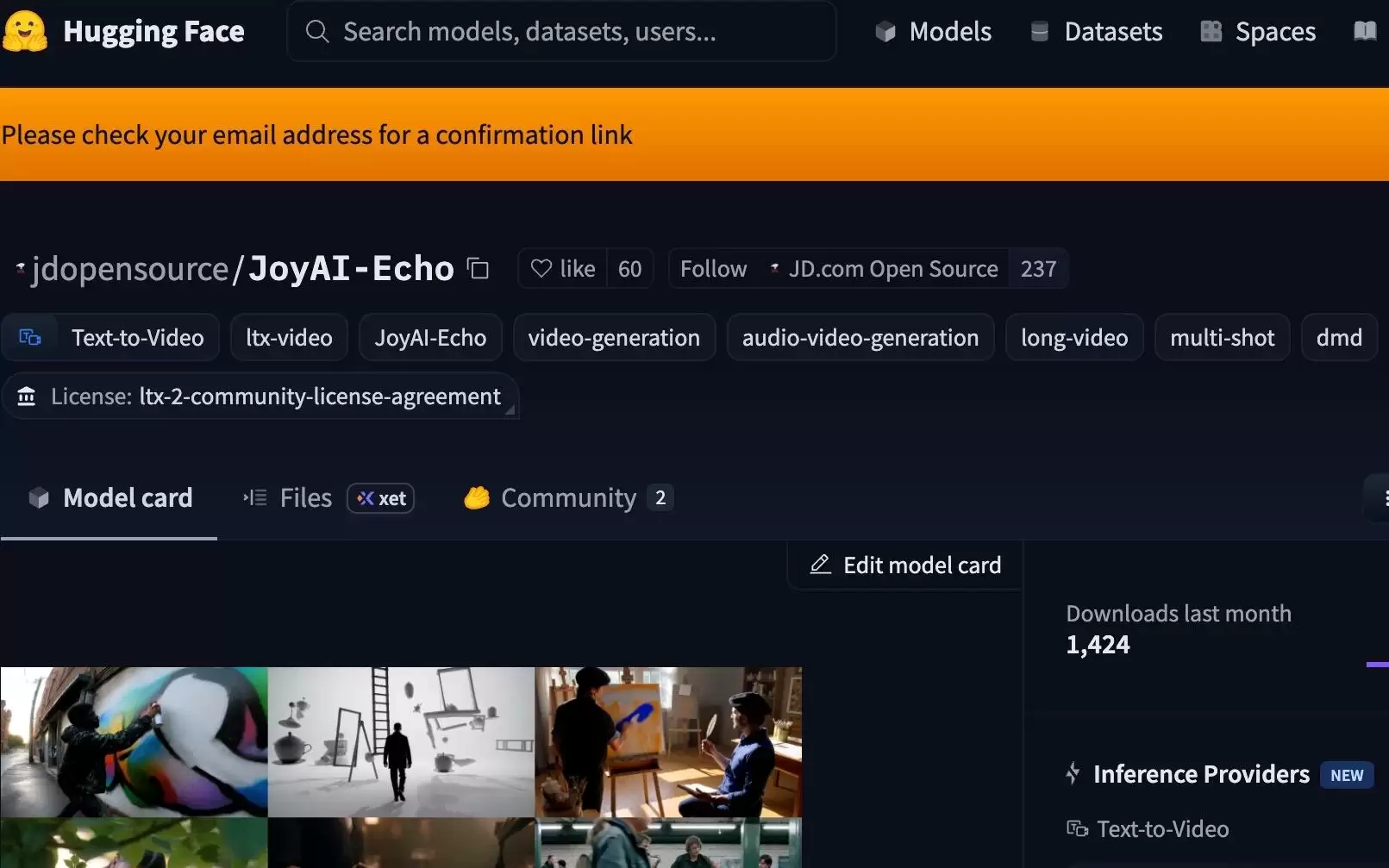1389x868 pixels.
Task: Click the Models cube icon
Action: [885, 32]
